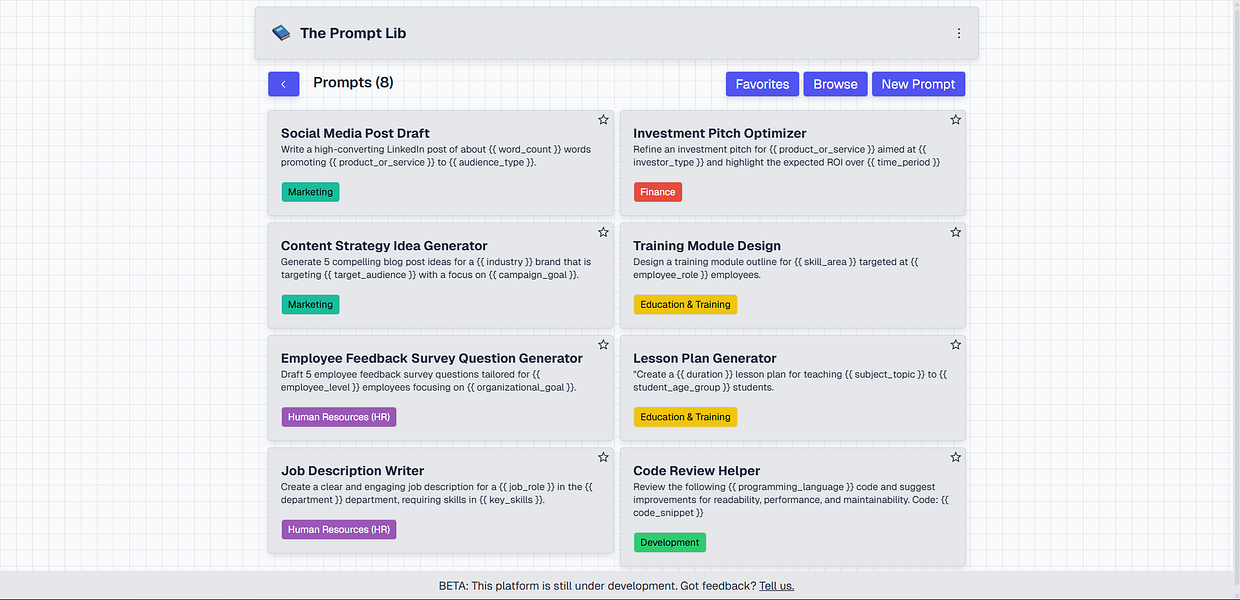Favorite the Code Review Helper prompt
The width and height of the screenshot is (1240, 600).
pyautogui.click(x=955, y=457)
